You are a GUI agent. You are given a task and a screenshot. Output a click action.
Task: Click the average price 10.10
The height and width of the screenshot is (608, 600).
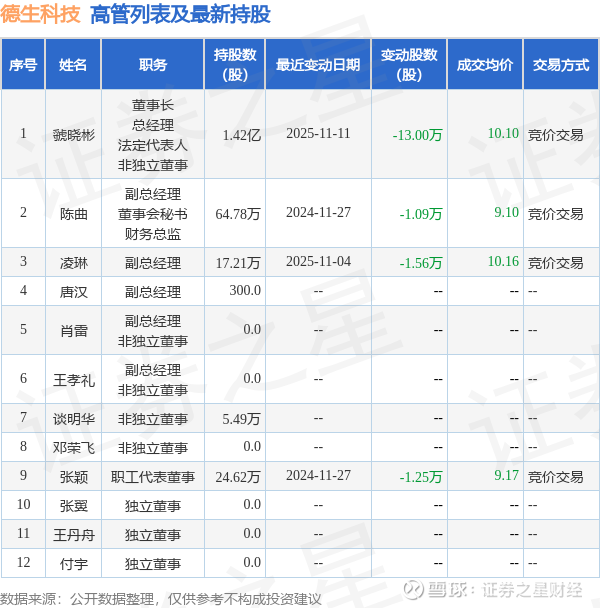click(x=503, y=133)
